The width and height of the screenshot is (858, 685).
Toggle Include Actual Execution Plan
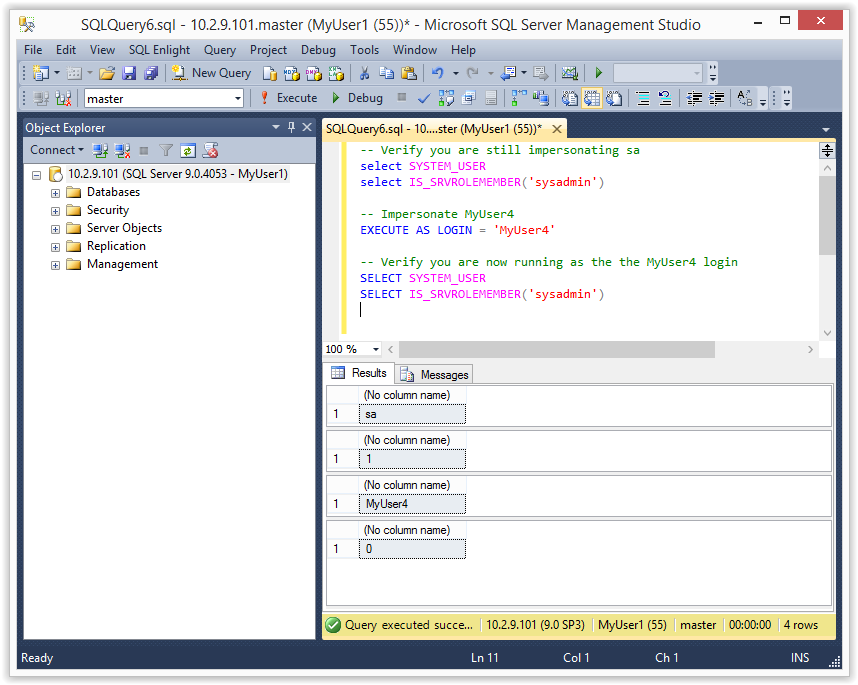(x=518, y=98)
